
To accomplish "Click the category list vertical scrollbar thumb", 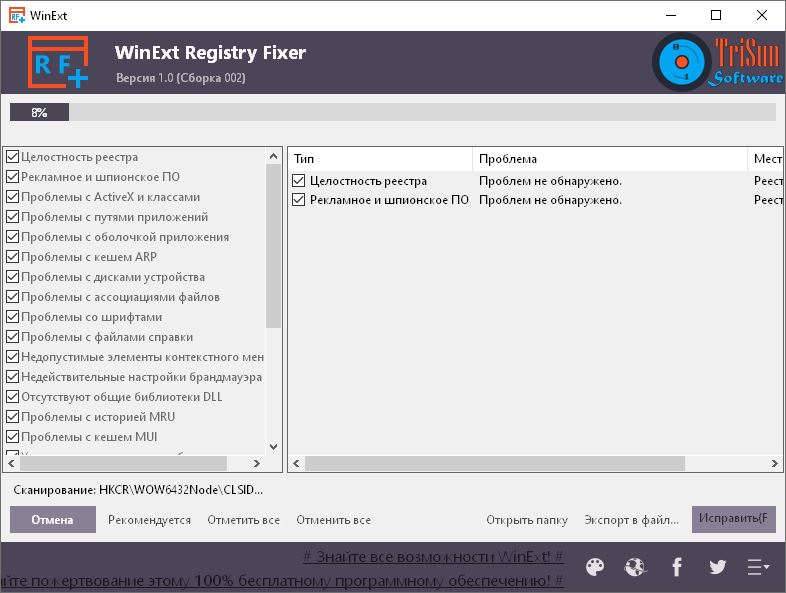I will pos(273,246).
